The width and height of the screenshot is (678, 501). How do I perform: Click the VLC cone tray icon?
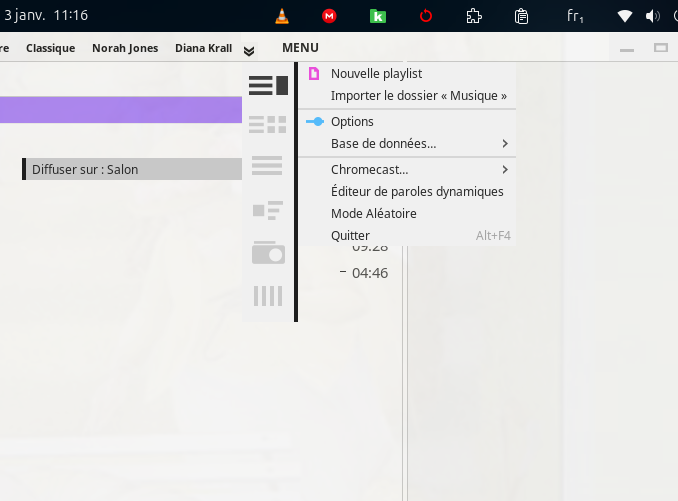(x=282, y=16)
